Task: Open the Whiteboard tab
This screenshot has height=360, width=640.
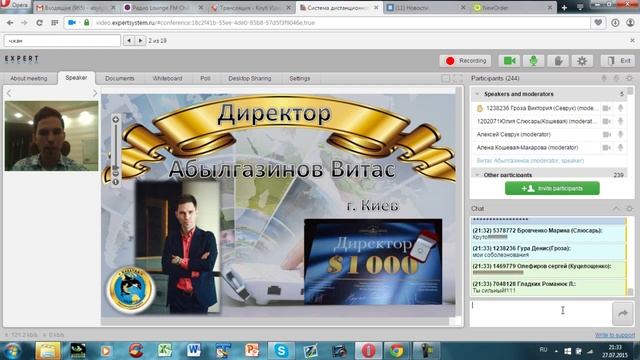Action: [167, 78]
